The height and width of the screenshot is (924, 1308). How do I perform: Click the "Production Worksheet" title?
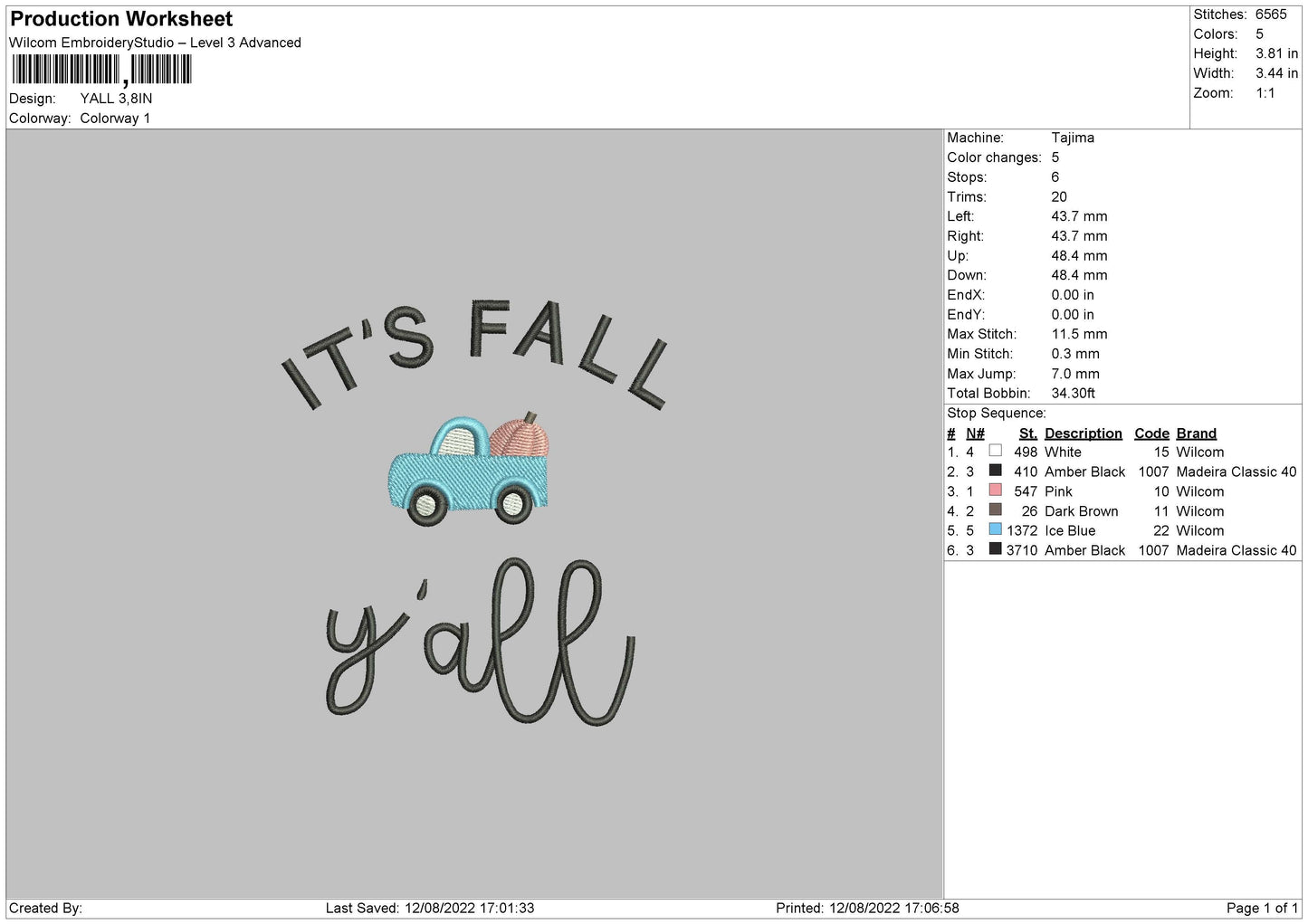tap(121, 19)
